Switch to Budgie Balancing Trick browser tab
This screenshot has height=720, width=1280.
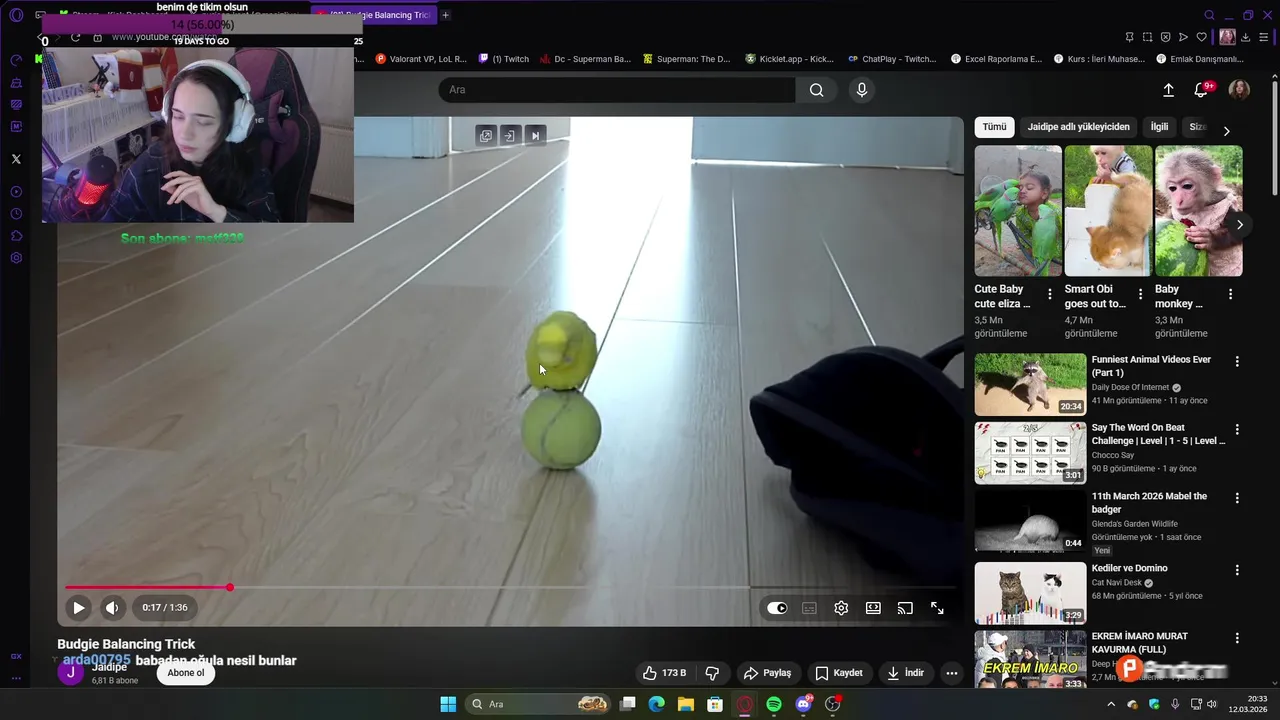coord(375,15)
